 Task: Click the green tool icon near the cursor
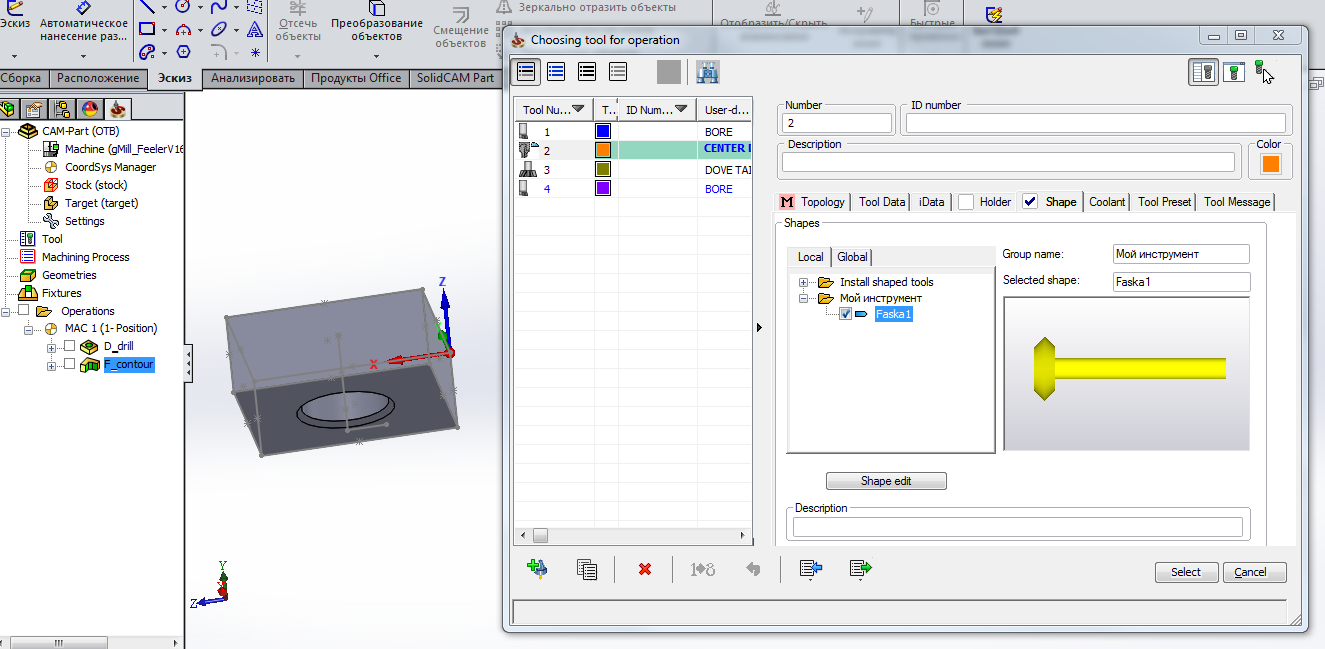1260,69
